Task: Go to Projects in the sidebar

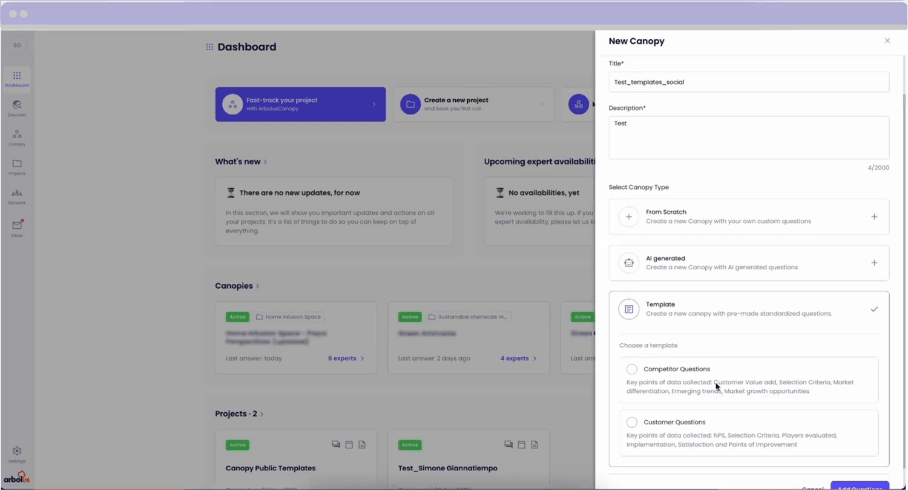Action: (17, 166)
